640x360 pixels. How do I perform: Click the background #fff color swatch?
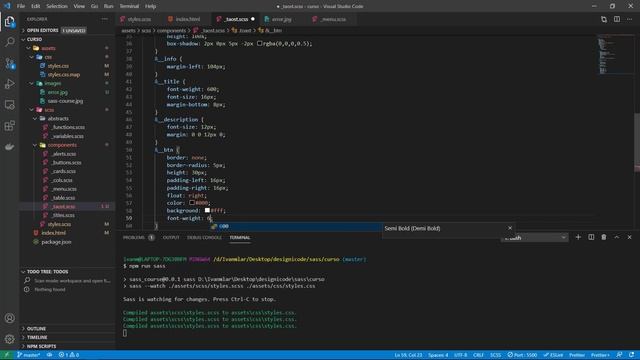(x=207, y=210)
